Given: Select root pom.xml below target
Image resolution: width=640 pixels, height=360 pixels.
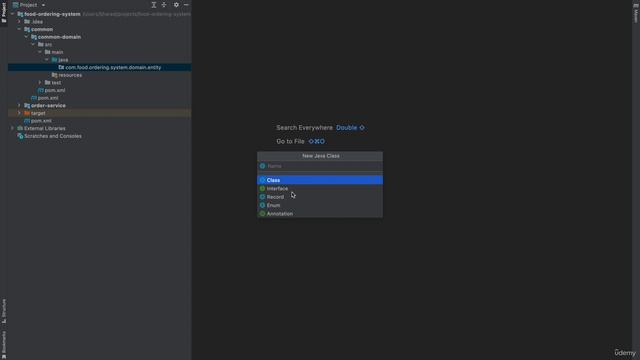Looking at the screenshot, I should pyautogui.click(x=41, y=121).
